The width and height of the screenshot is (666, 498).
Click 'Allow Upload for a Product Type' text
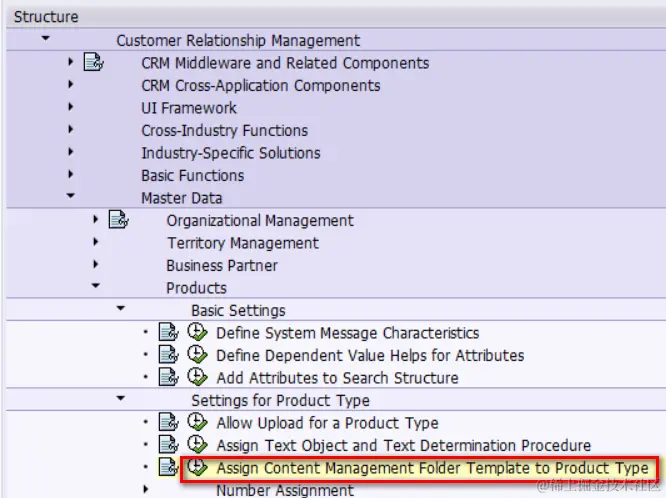point(327,424)
